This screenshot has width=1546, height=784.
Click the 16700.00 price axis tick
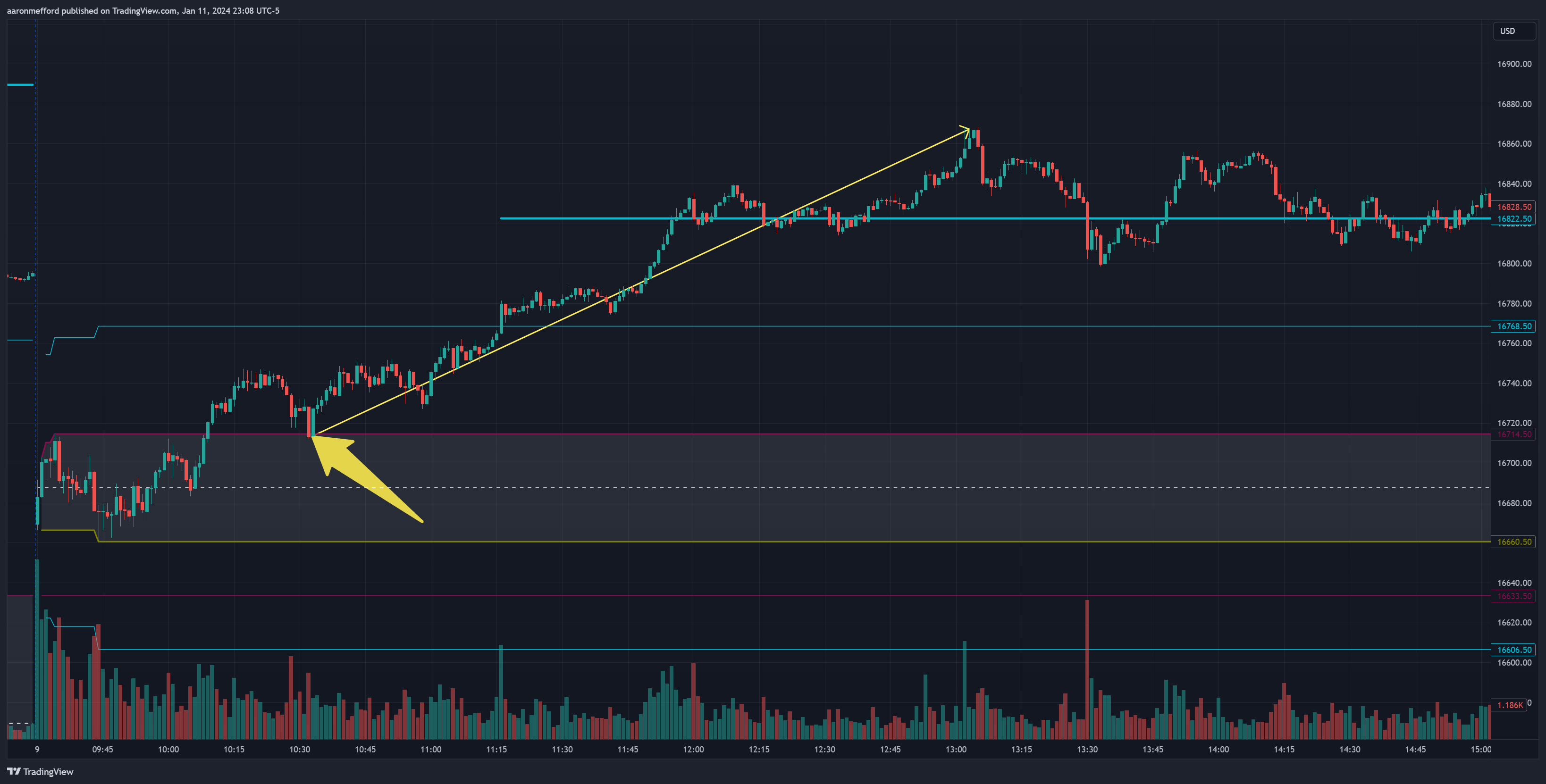1514,463
